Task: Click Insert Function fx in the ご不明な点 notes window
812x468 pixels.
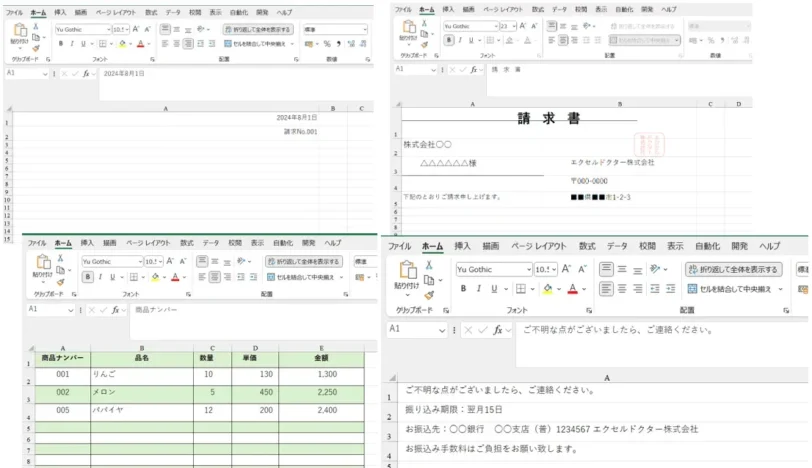Action: pos(498,330)
